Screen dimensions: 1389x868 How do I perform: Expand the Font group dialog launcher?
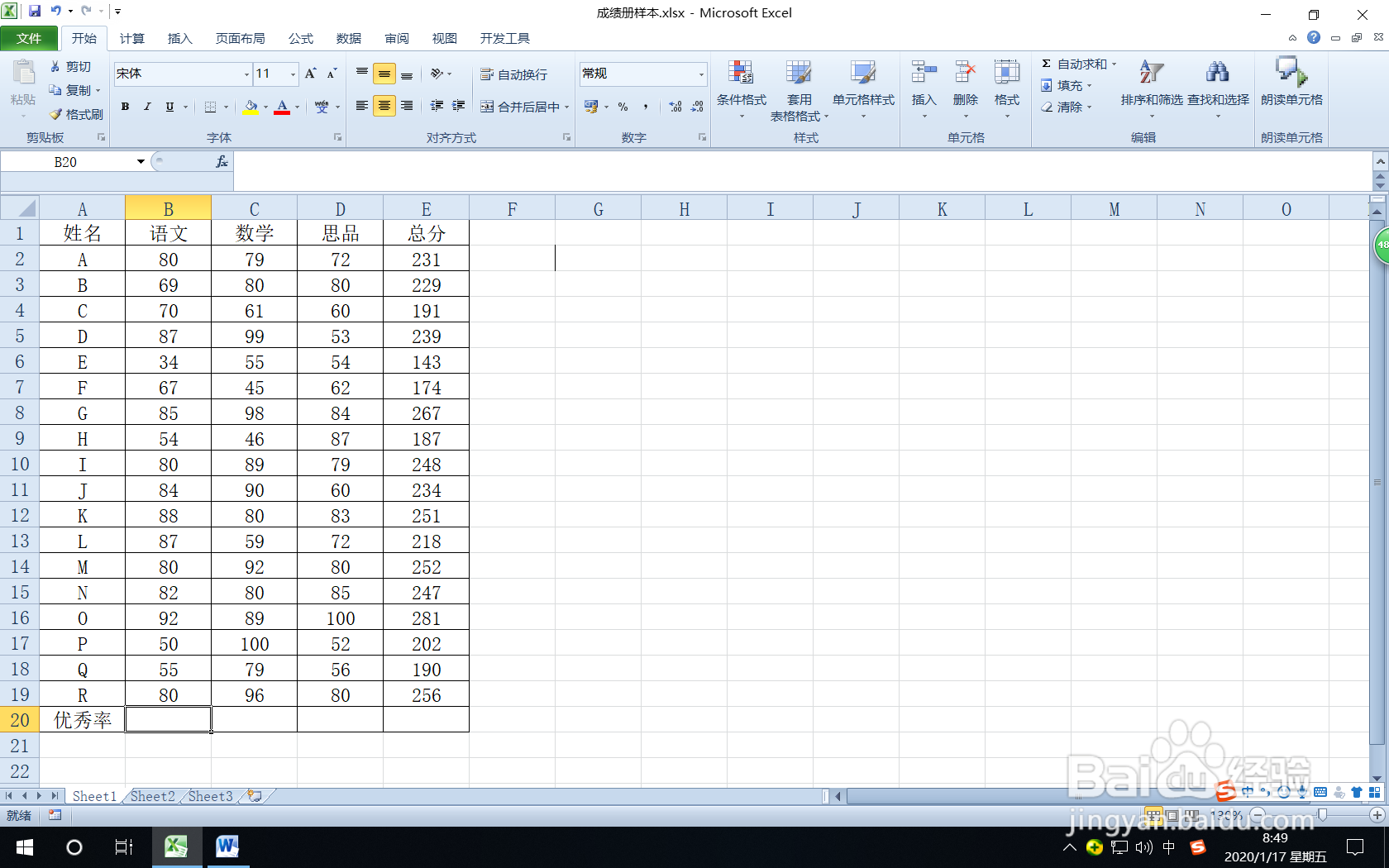(x=338, y=137)
